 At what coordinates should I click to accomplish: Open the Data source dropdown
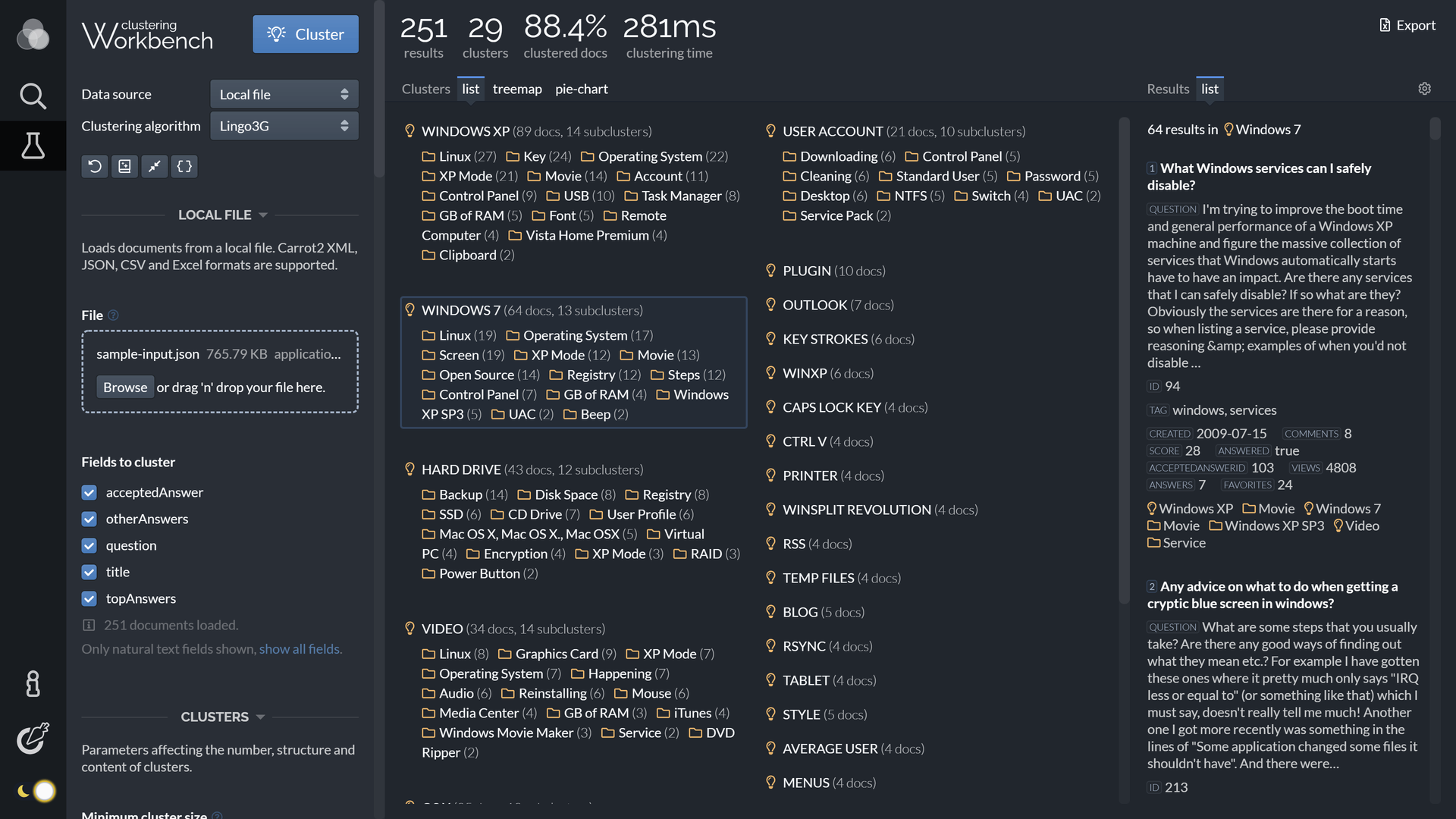point(284,94)
